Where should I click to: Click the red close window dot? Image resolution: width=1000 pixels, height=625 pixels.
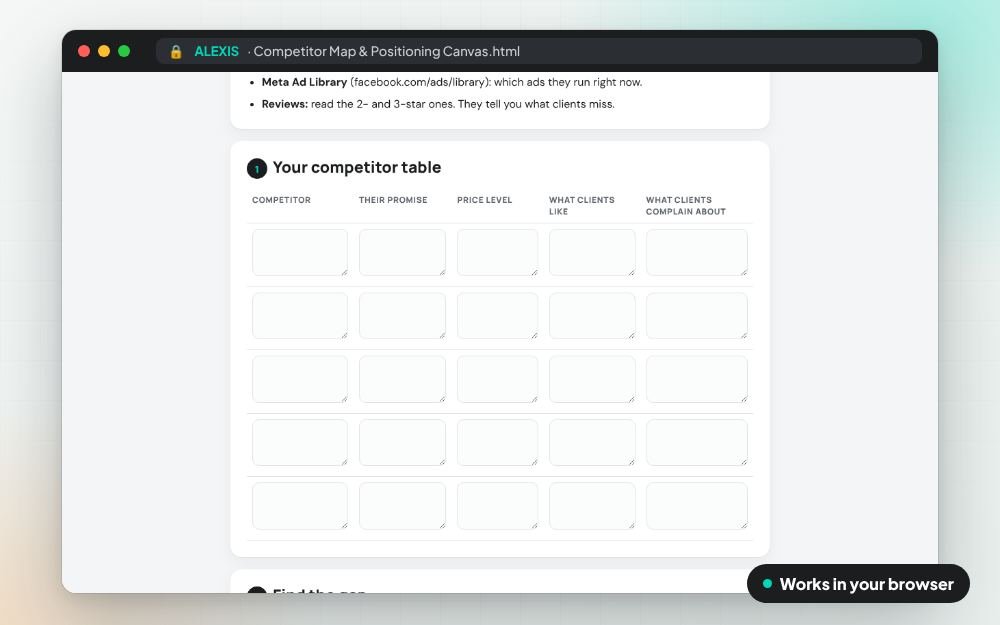click(84, 51)
